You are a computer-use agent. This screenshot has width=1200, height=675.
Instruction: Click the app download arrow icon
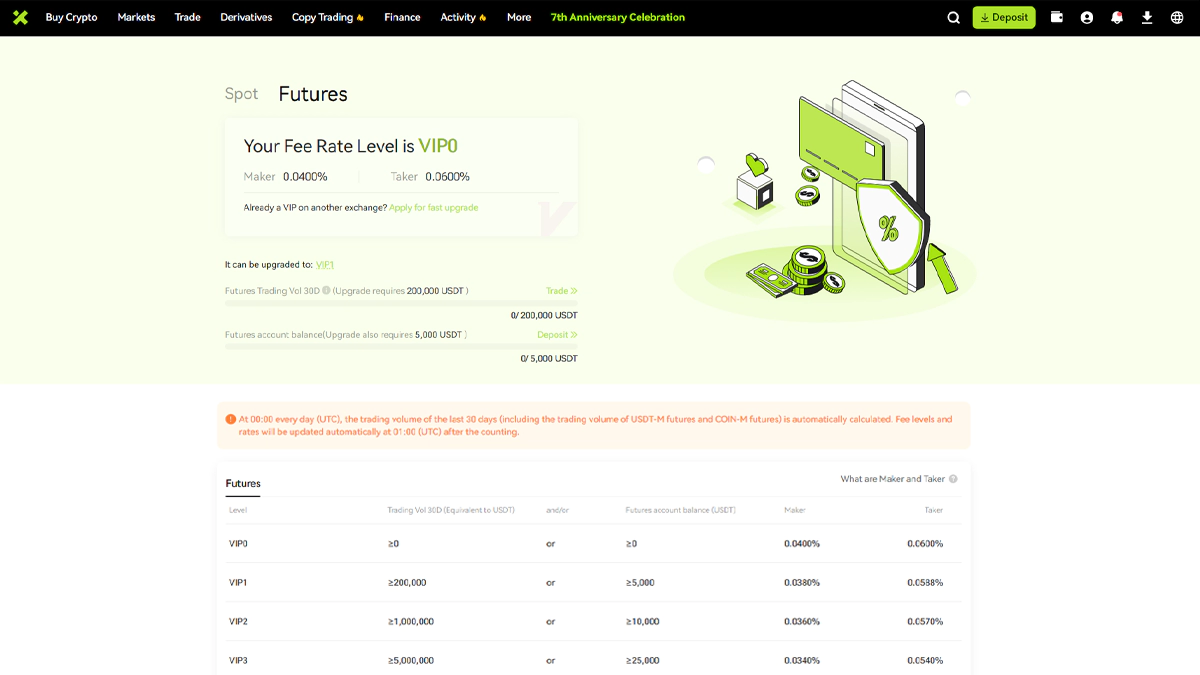pos(1147,18)
